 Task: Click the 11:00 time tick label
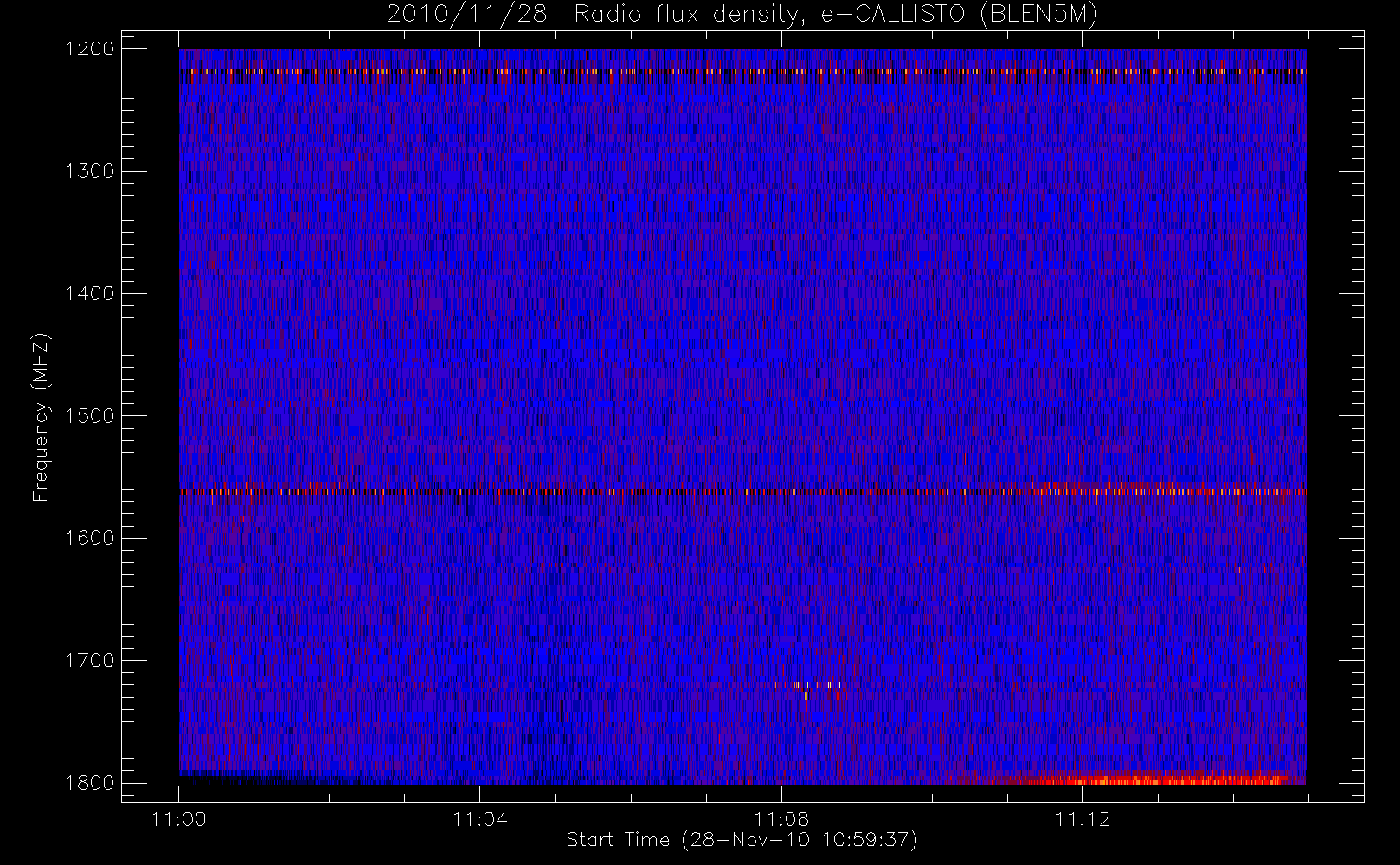tap(179, 819)
